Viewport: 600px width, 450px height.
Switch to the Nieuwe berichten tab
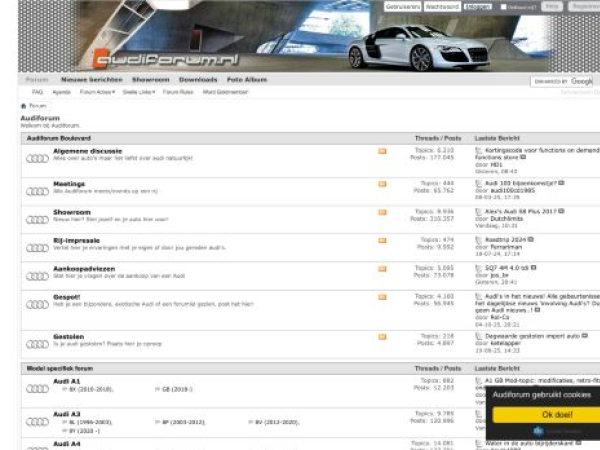pyautogui.click(x=92, y=80)
